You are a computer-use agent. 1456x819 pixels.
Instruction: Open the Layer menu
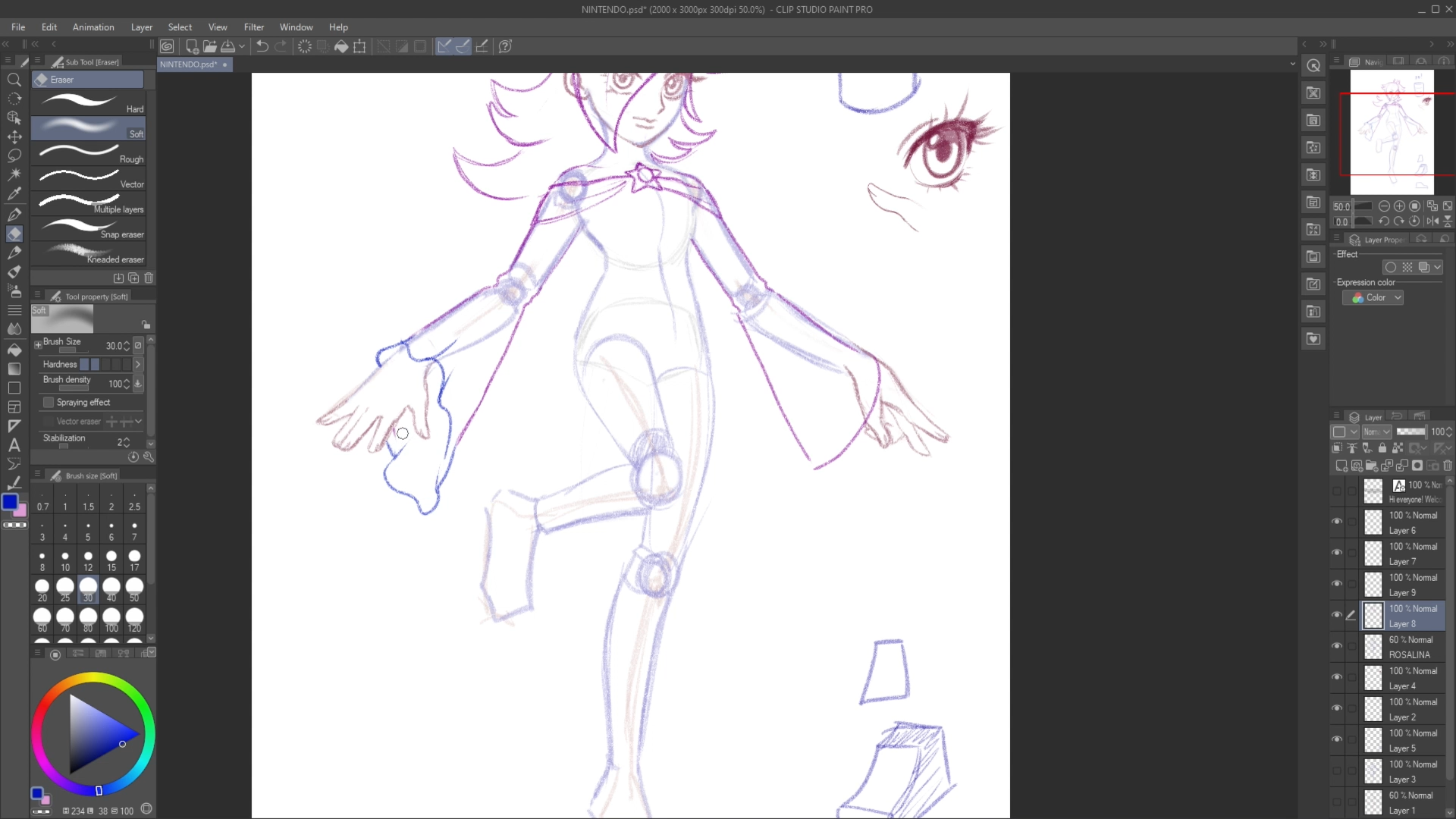point(142,27)
